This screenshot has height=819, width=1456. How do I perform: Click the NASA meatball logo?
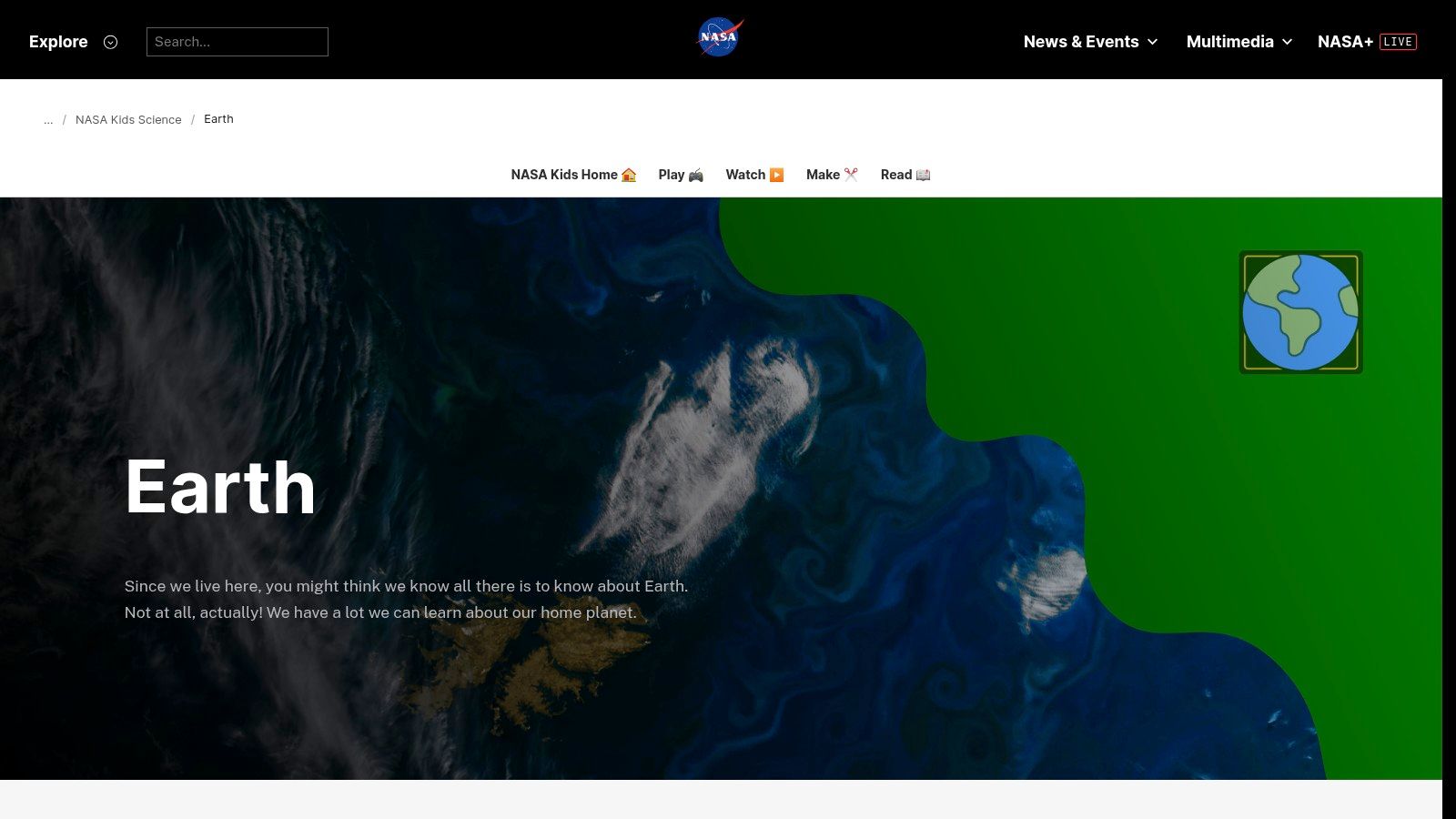(720, 37)
